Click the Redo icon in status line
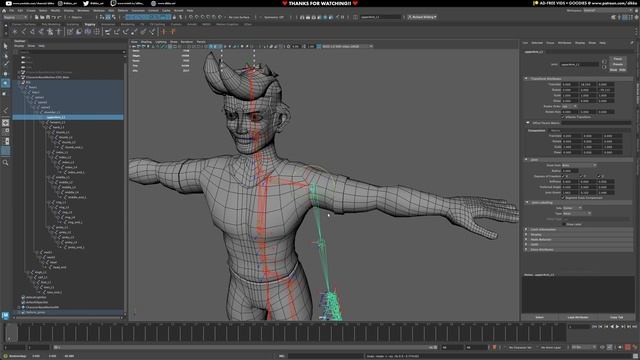 (x=59, y=17)
